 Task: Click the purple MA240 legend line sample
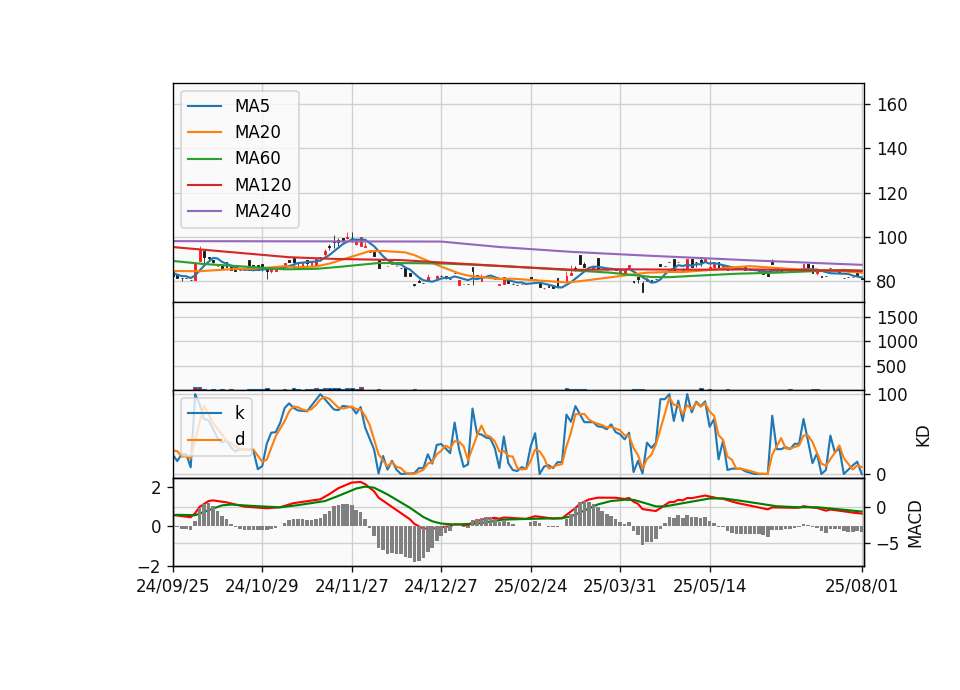coord(204,211)
